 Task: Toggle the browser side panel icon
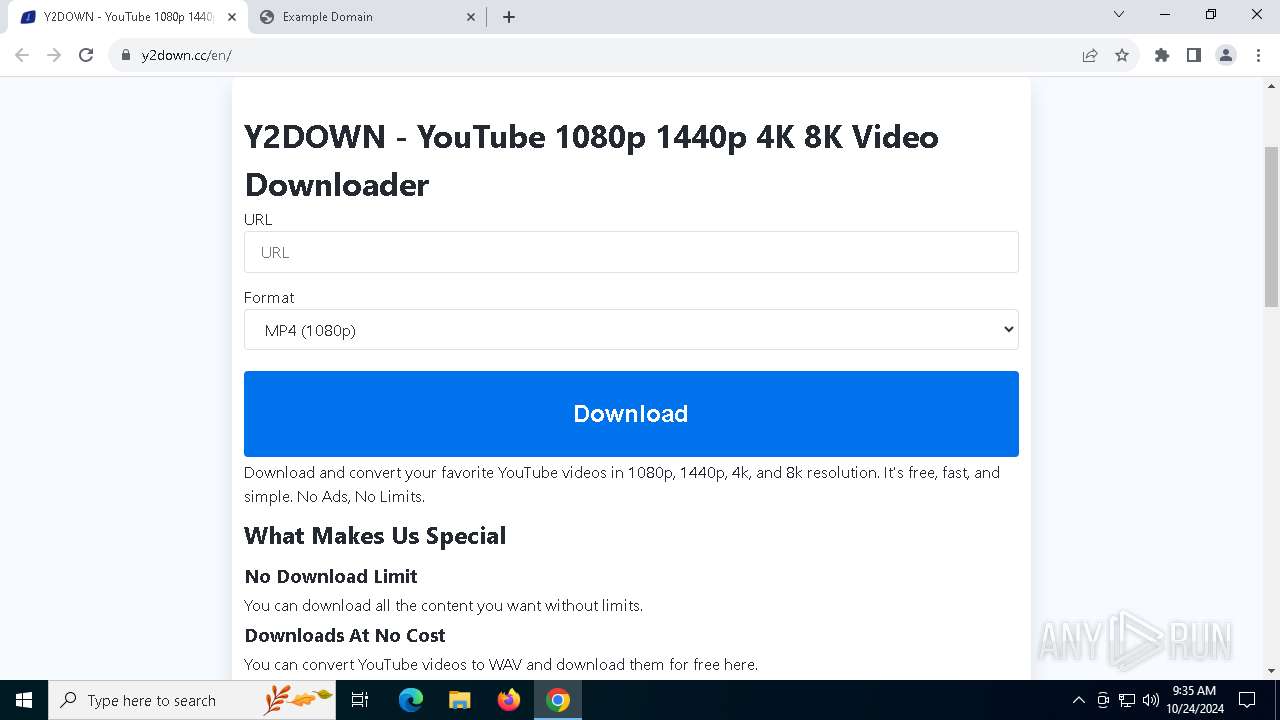(x=1194, y=55)
